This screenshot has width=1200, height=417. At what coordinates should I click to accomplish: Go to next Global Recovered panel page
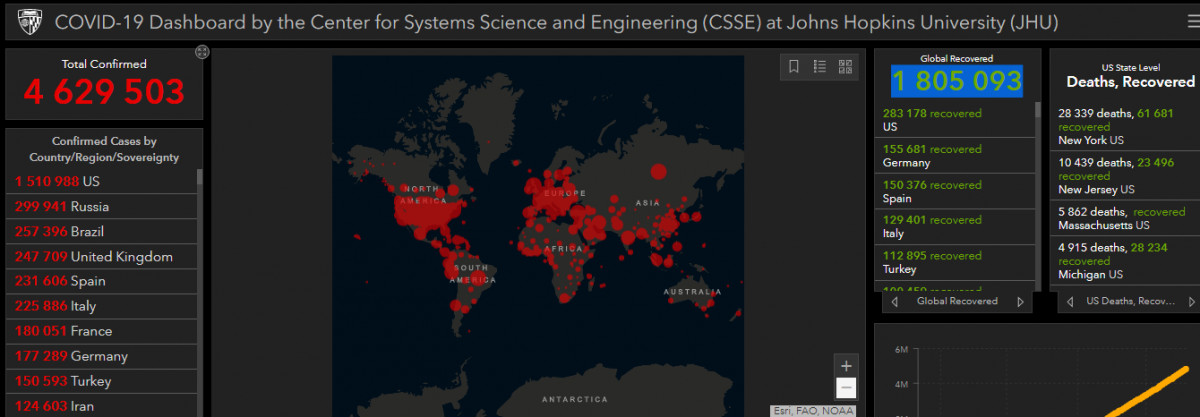[x=1020, y=301]
